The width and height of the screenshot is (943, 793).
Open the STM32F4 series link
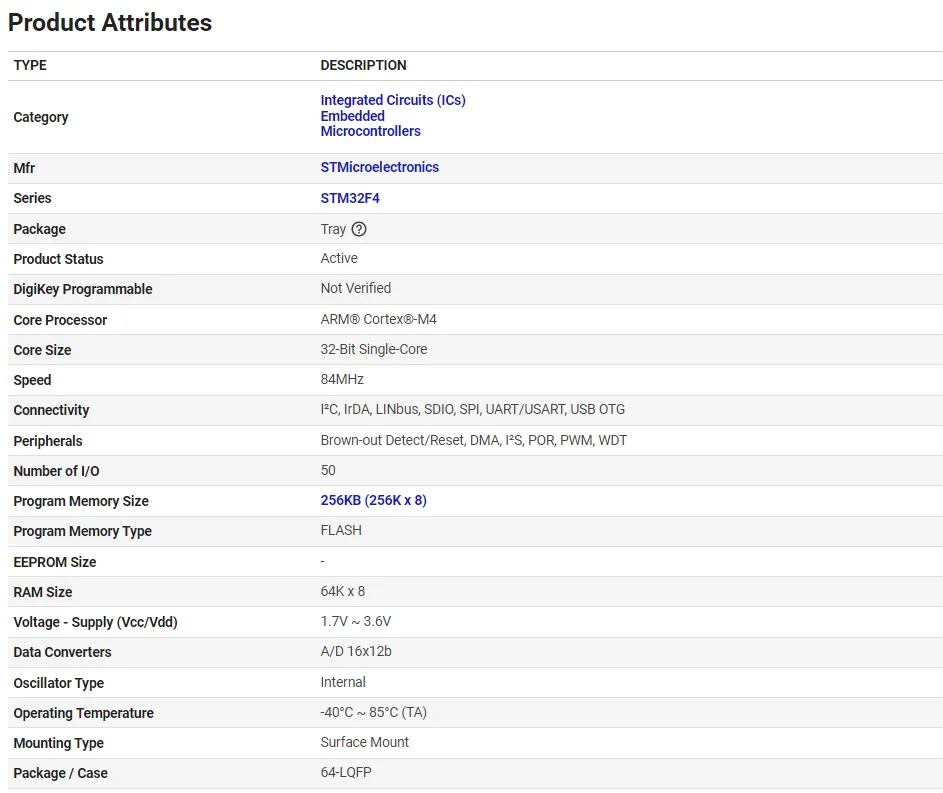point(350,198)
